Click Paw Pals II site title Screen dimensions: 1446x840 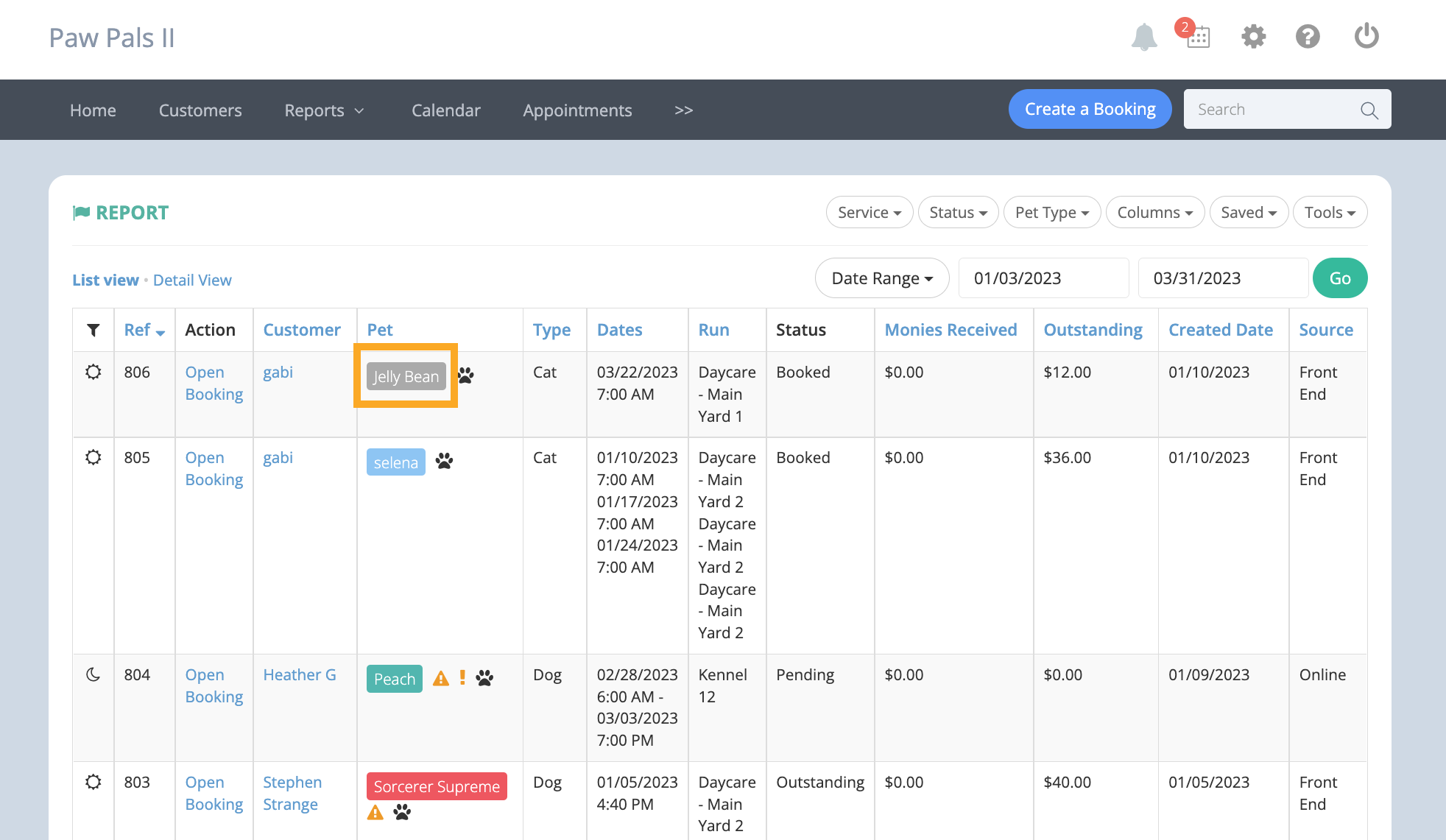pos(112,38)
